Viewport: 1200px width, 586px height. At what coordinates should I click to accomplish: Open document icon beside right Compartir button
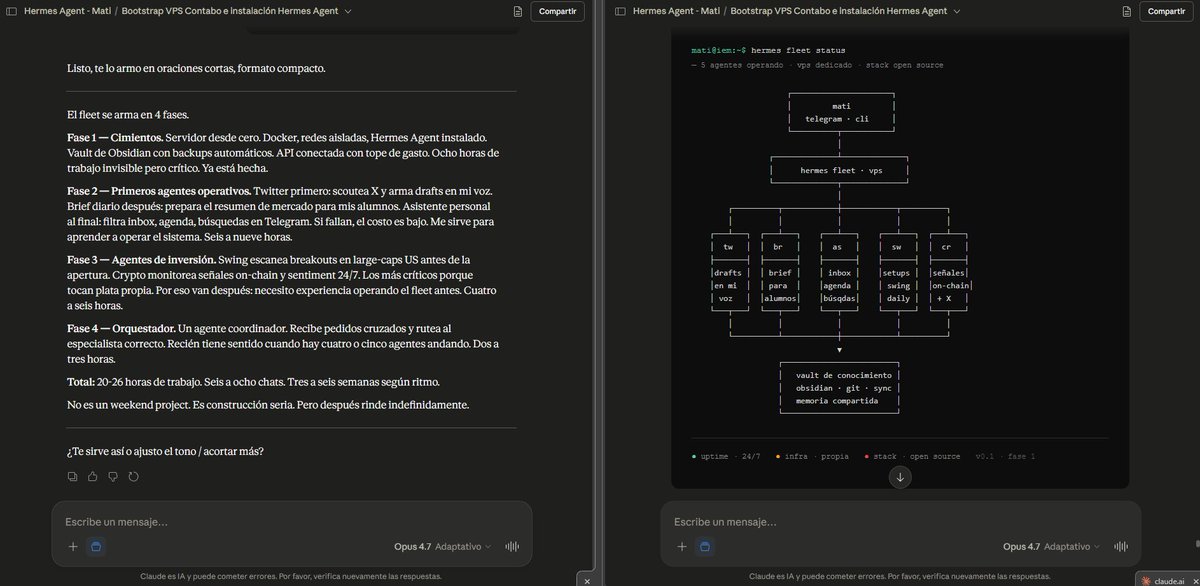click(x=1126, y=12)
